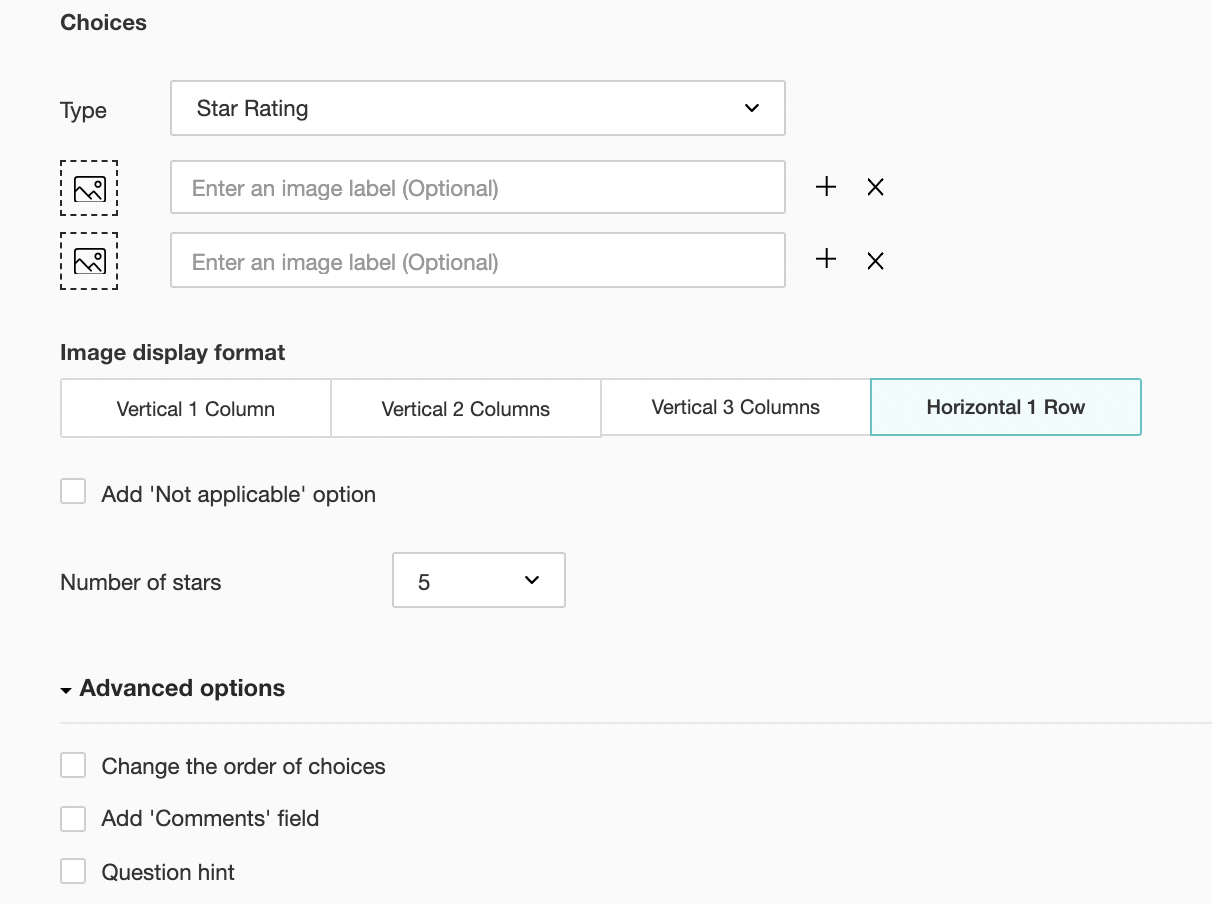Check 'Change the order of choices'
The width and height of the screenshot is (1212, 904).
[73, 765]
